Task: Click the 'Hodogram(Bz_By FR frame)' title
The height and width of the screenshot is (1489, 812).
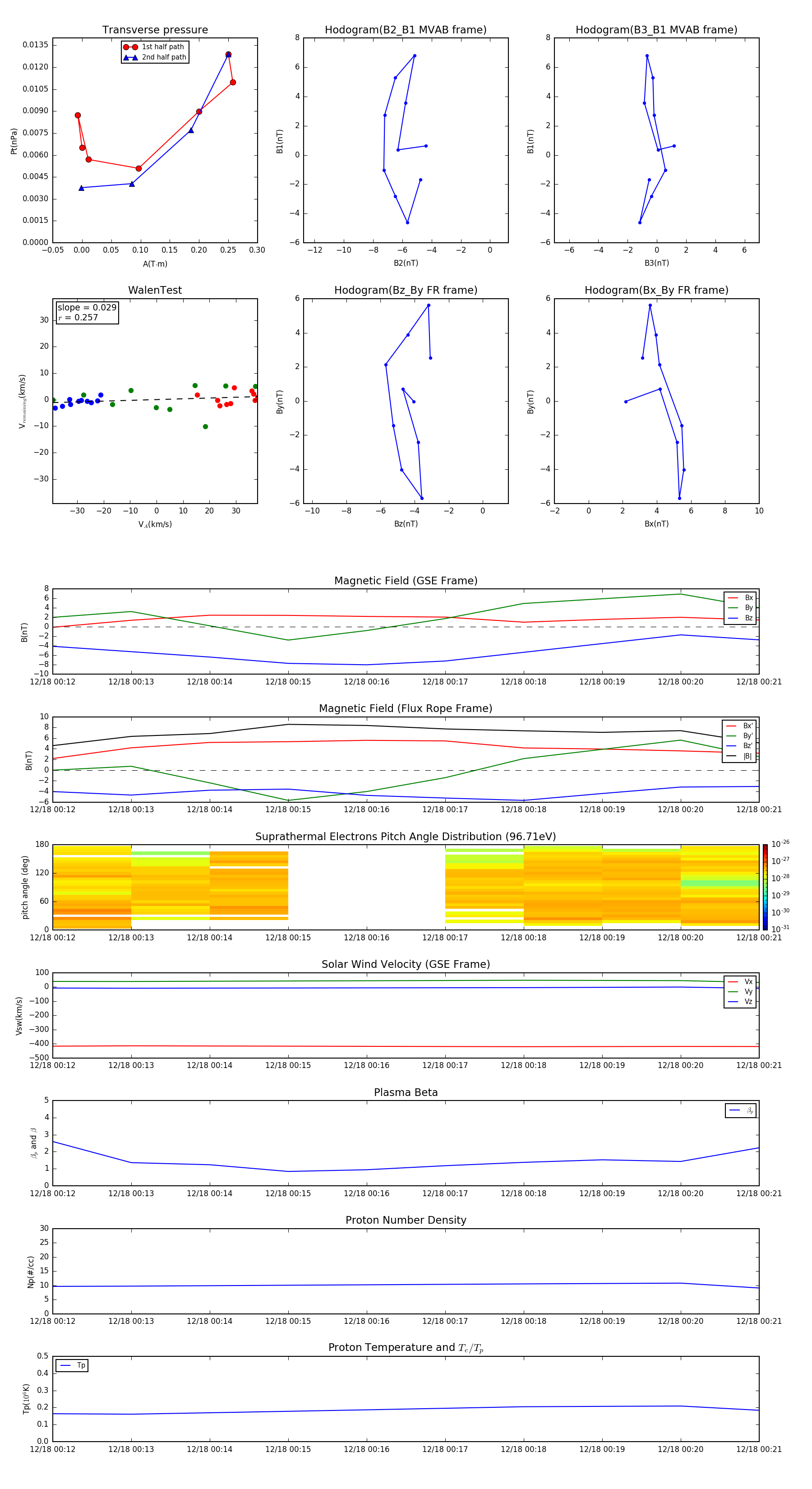Action: [x=406, y=290]
